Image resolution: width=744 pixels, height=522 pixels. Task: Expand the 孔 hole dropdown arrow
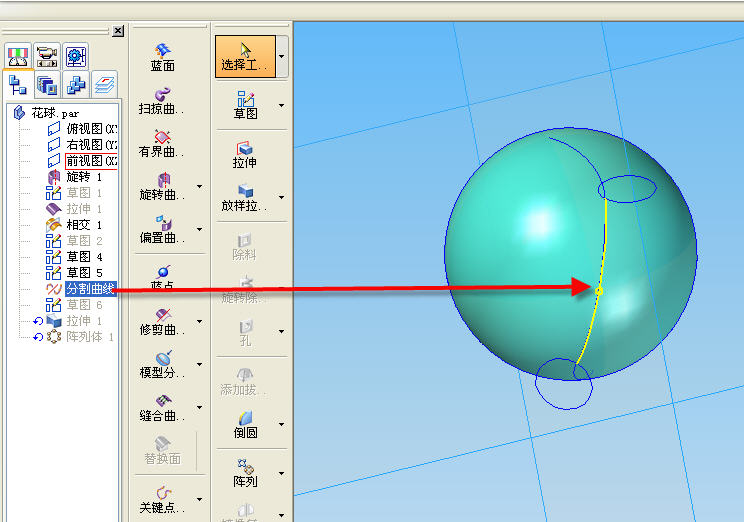coord(282,331)
